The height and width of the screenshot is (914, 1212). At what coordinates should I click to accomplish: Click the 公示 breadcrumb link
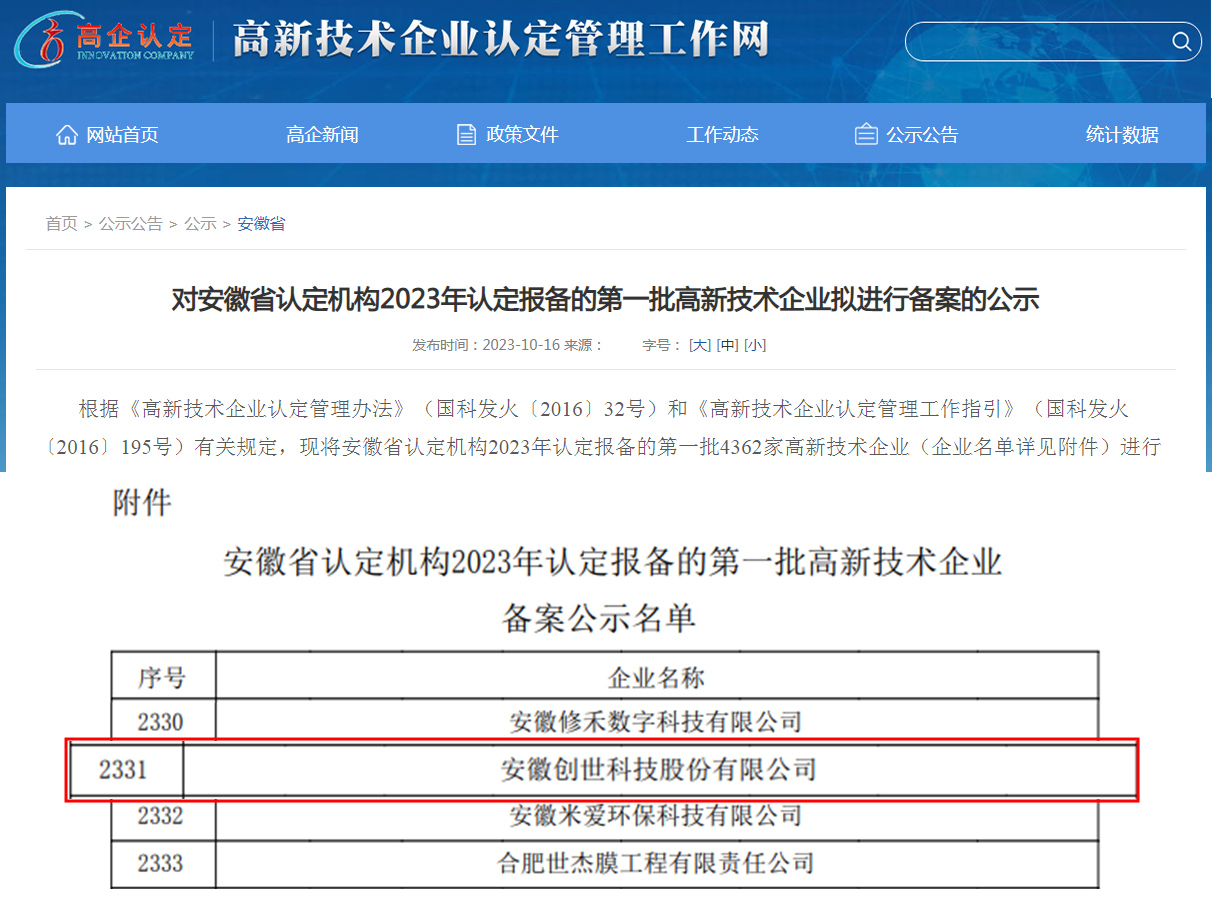(200, 224)
